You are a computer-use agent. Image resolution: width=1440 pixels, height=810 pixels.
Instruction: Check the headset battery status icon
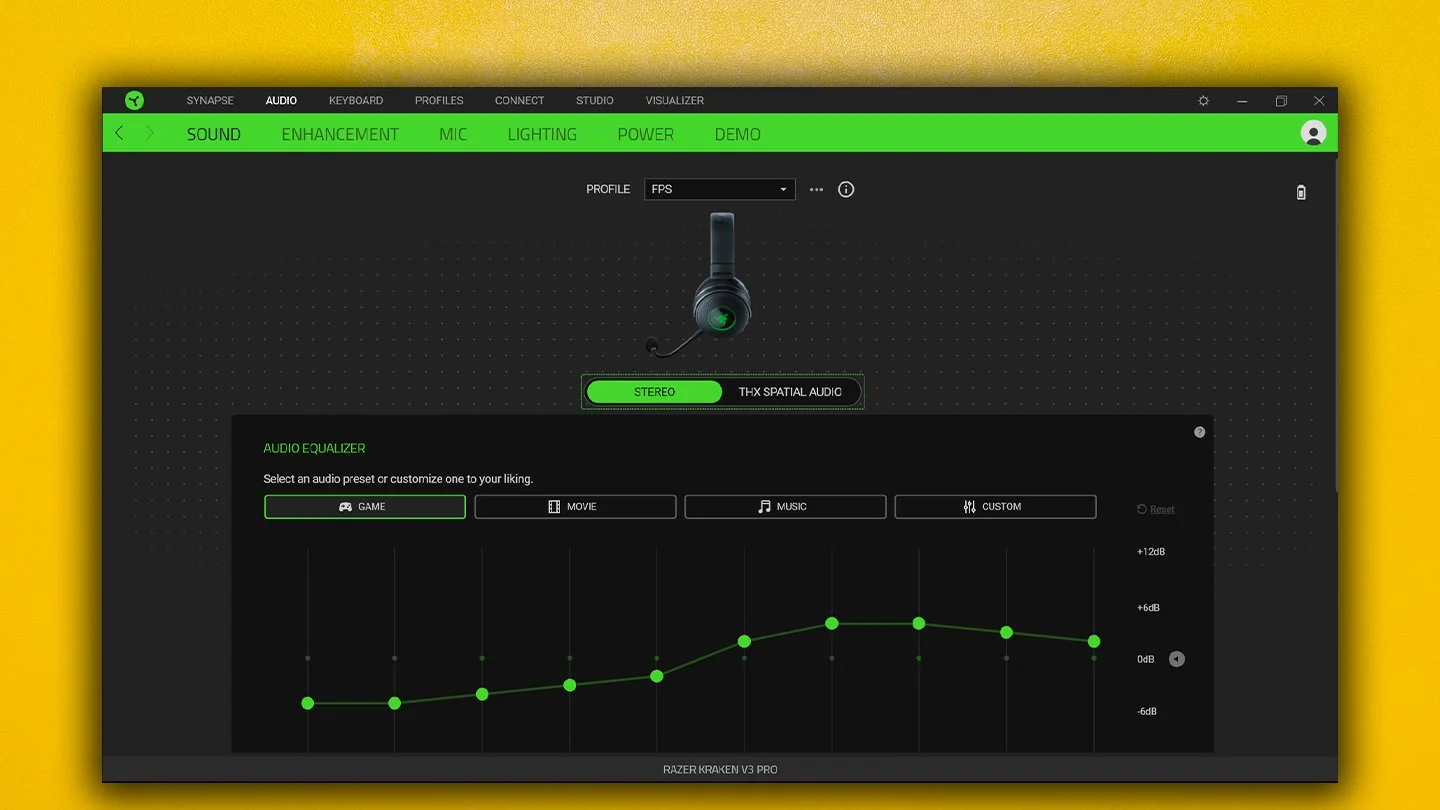(1301, 192)
